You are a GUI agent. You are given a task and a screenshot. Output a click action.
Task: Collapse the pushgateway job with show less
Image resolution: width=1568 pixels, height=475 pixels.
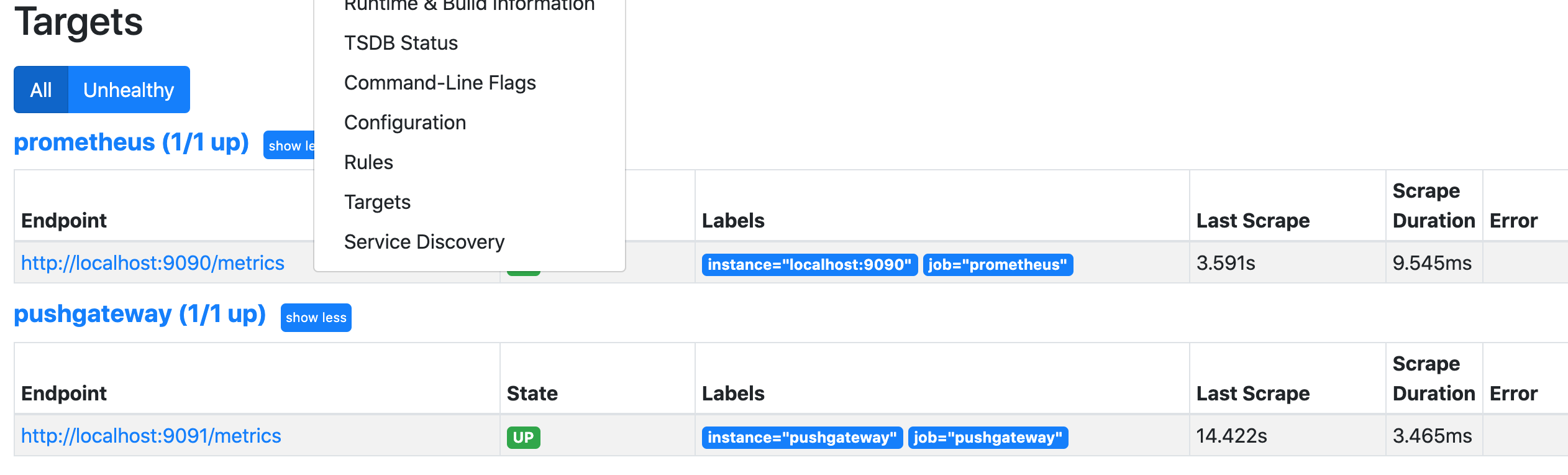click(316, 317)
